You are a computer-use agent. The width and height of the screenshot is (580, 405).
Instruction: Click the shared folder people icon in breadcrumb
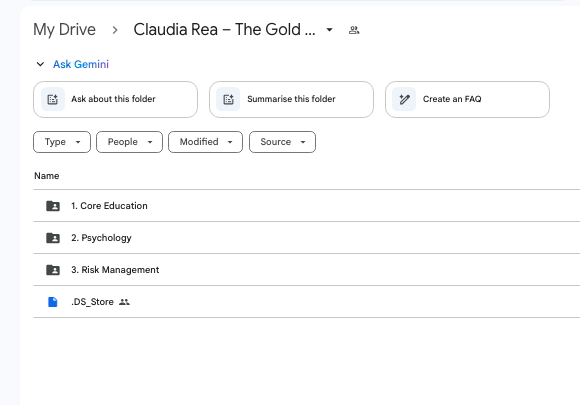tap(354, 30)
